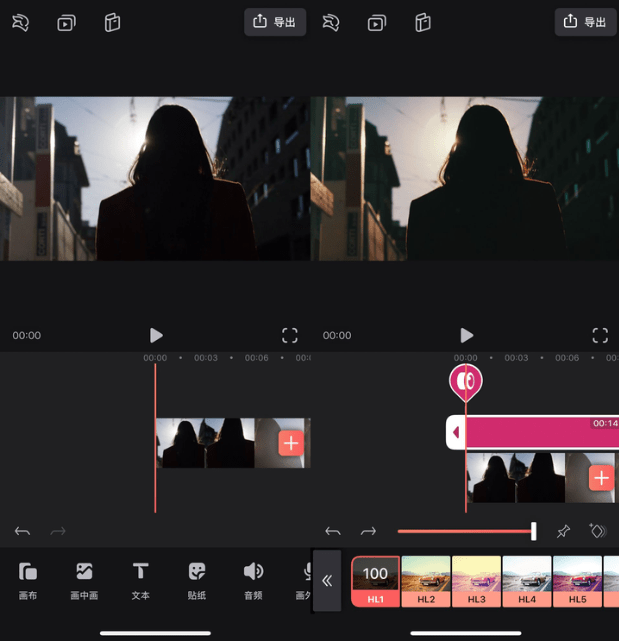This screenshot has height=641, width=619.
Task: Click left trim handle of pink filter clip
Action: pyautogui.click(x=456, y=432)
